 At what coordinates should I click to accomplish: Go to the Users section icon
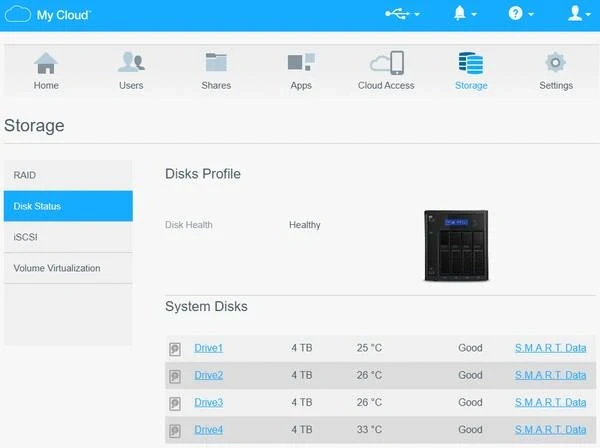[131, 63]
